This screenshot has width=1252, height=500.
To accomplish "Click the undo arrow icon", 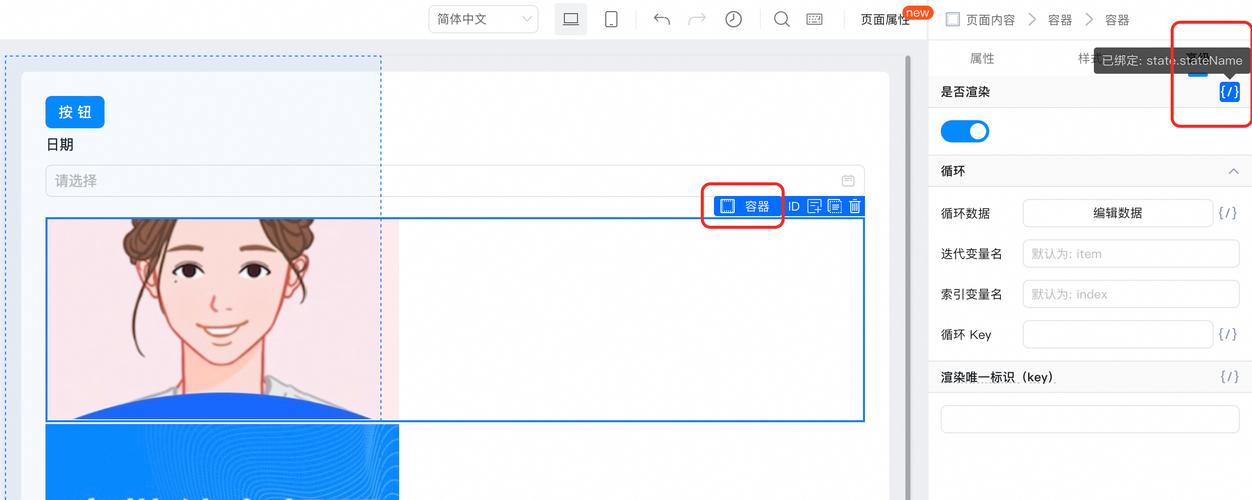I will 661,19.
